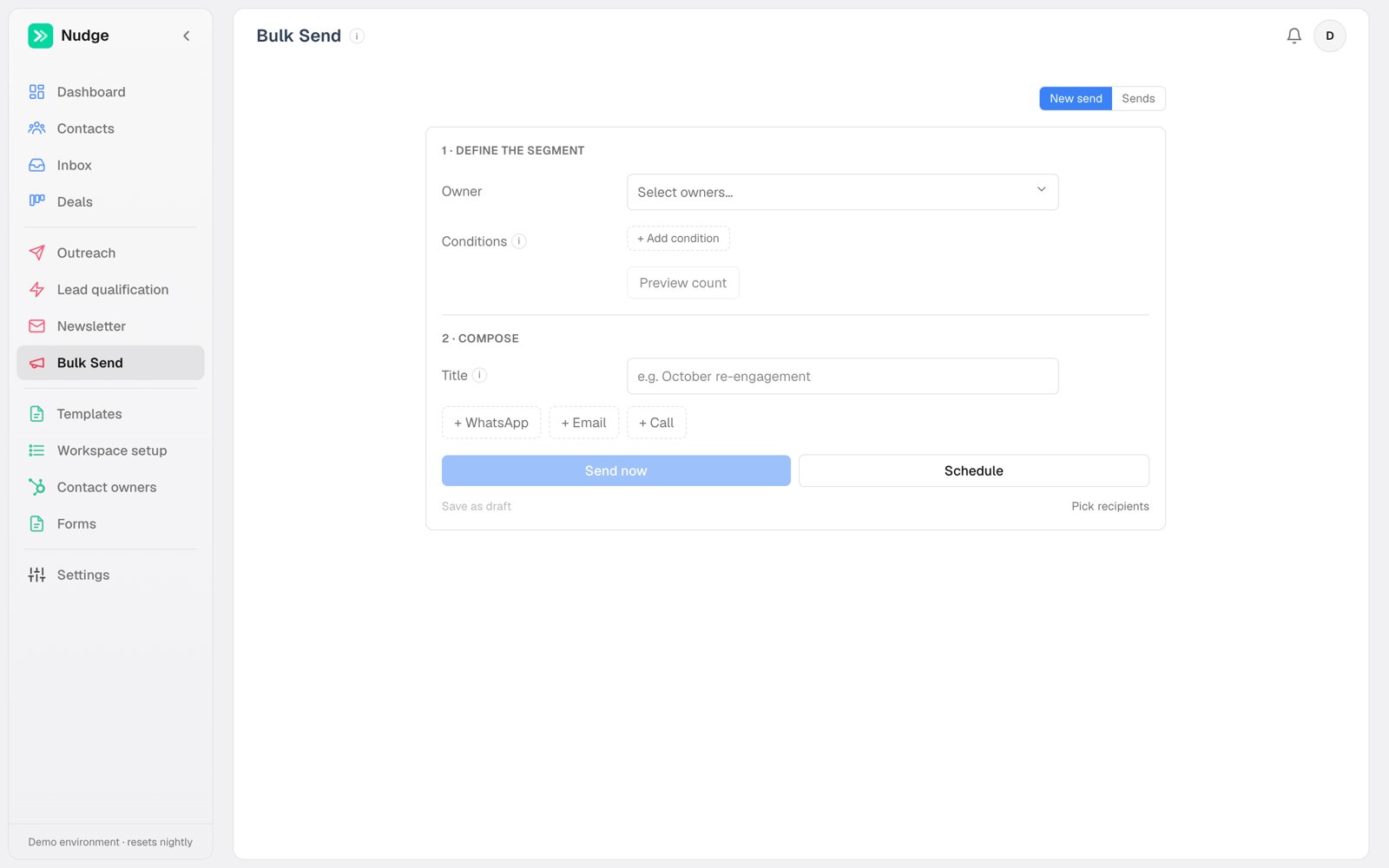The width and height of the screenshot is (1389, 868).
Task: Open Workspace setup
Action: click(x=110, y=450)
